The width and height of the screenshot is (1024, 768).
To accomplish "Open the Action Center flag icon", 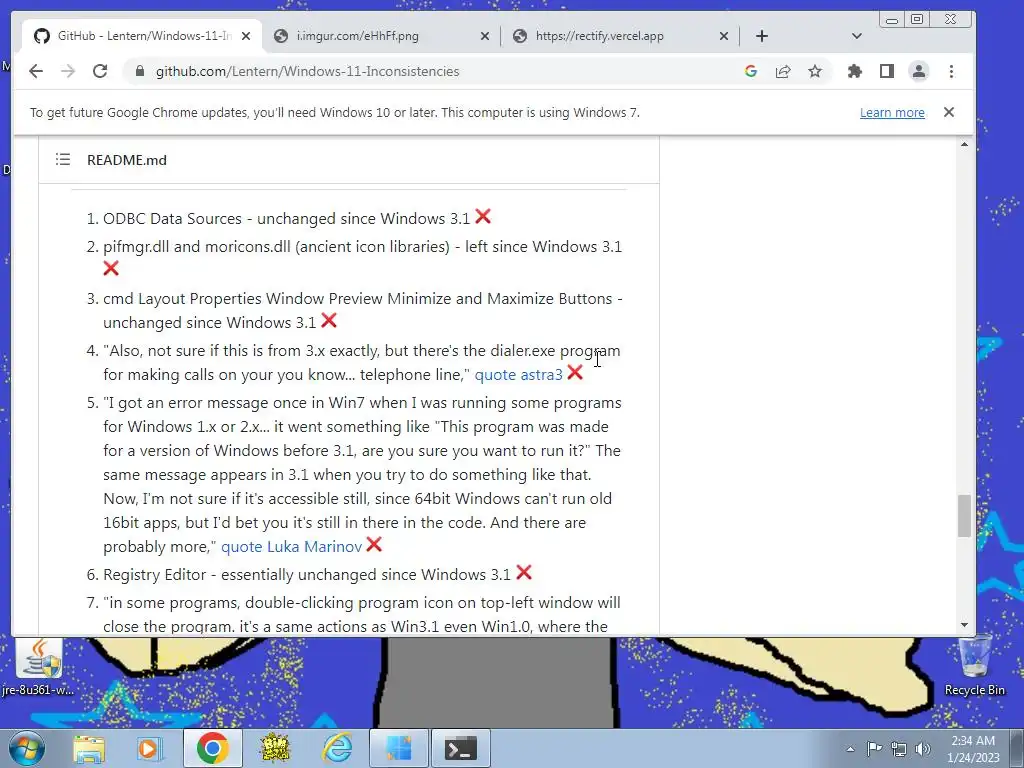I will click(x=874, y=748).
